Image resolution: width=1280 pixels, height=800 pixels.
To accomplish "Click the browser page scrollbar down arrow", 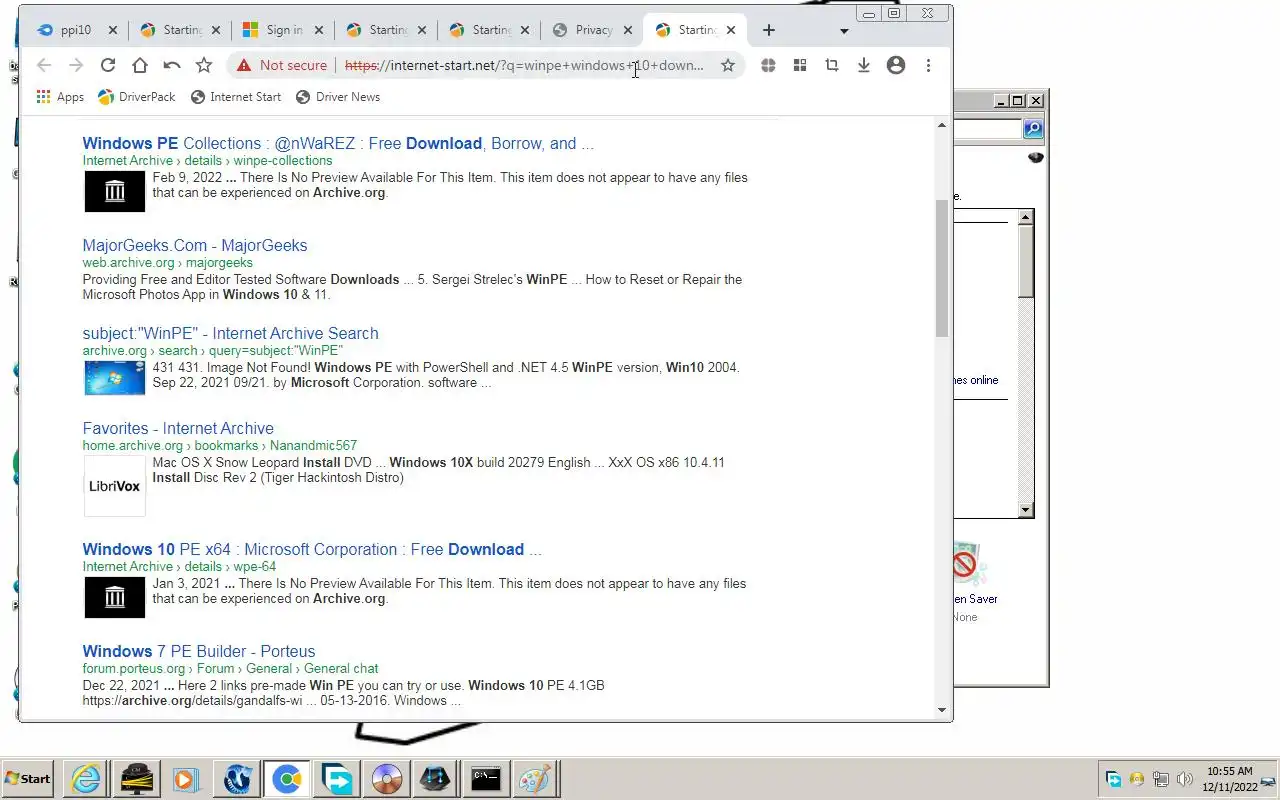I will coord(941,710).
